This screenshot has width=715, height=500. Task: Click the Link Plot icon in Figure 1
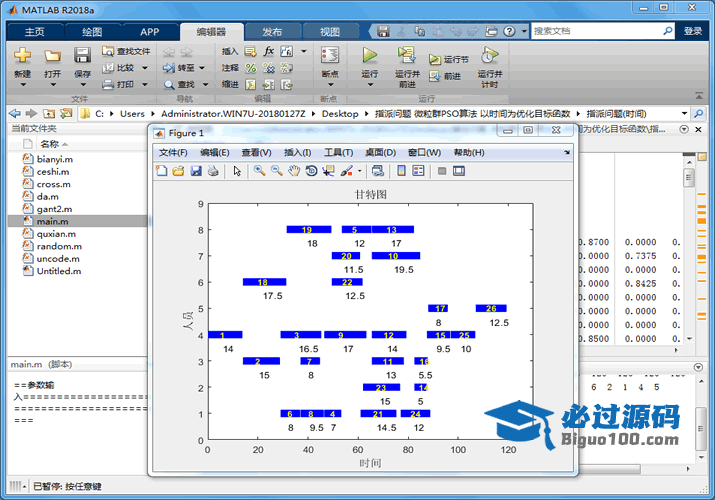tap(378, 171)
